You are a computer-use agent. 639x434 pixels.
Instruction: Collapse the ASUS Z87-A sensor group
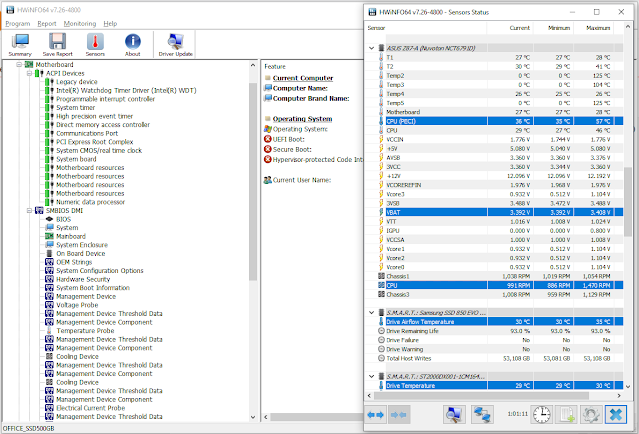pos(371,48)
